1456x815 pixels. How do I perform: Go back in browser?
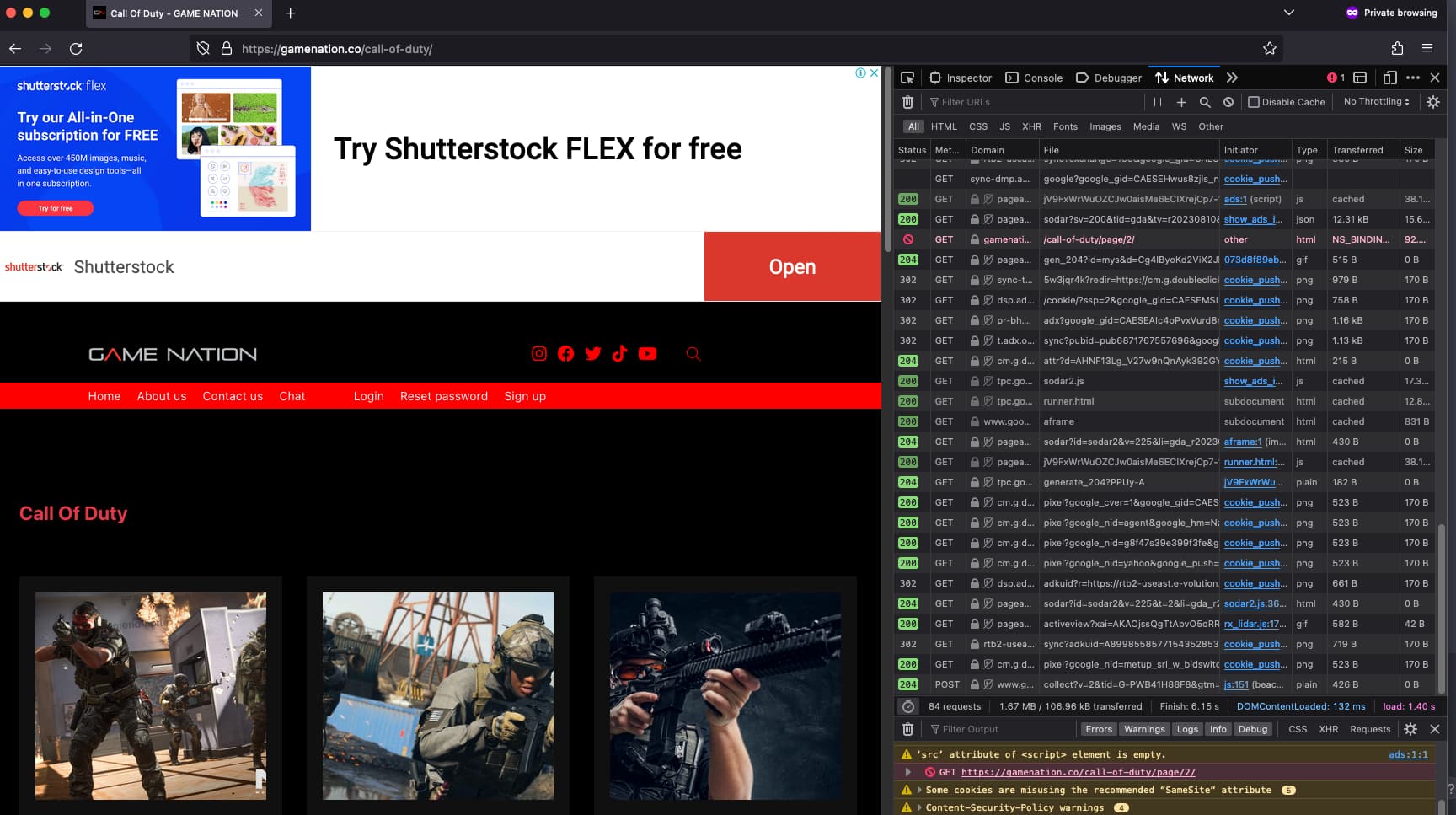point(15,49)
